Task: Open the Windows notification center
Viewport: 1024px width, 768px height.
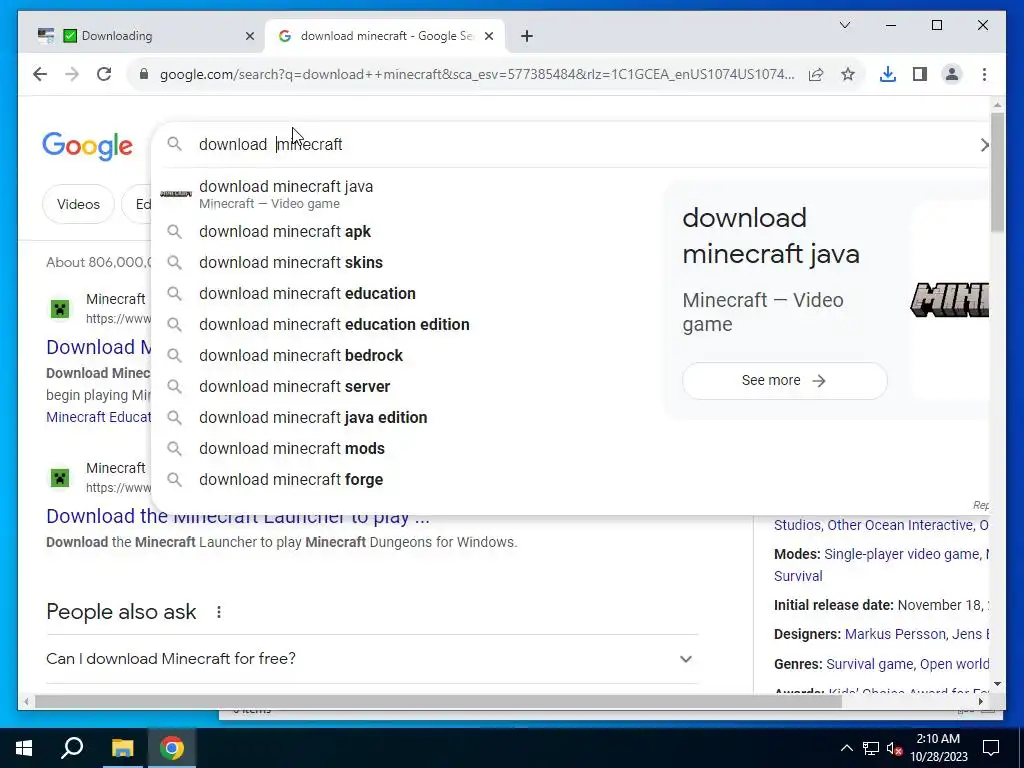Action: tap(991, 748)
